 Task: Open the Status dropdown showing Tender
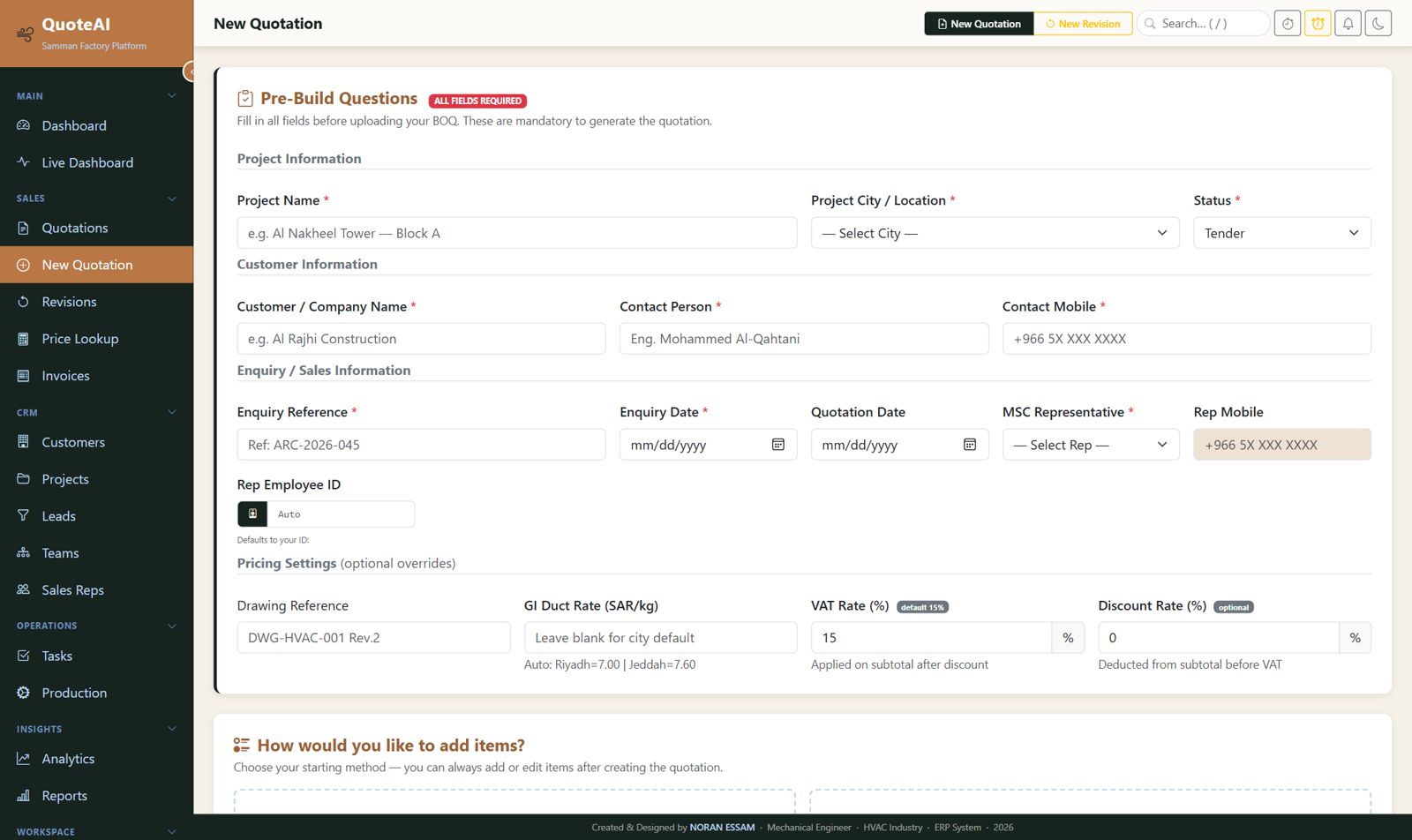tap(1281, 233)
